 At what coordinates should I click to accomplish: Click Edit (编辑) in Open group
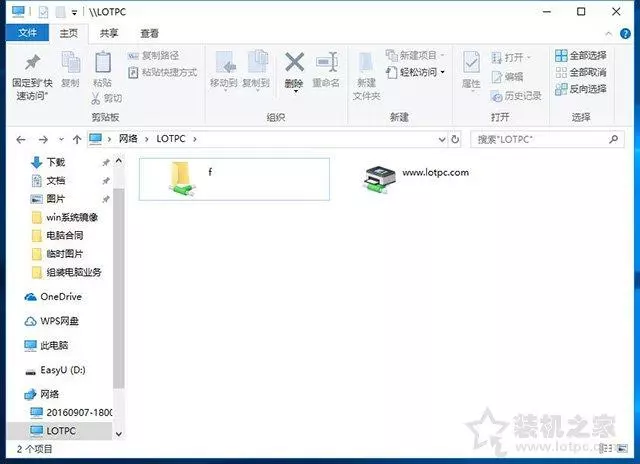pyautogui.click(x=508, y=77)
